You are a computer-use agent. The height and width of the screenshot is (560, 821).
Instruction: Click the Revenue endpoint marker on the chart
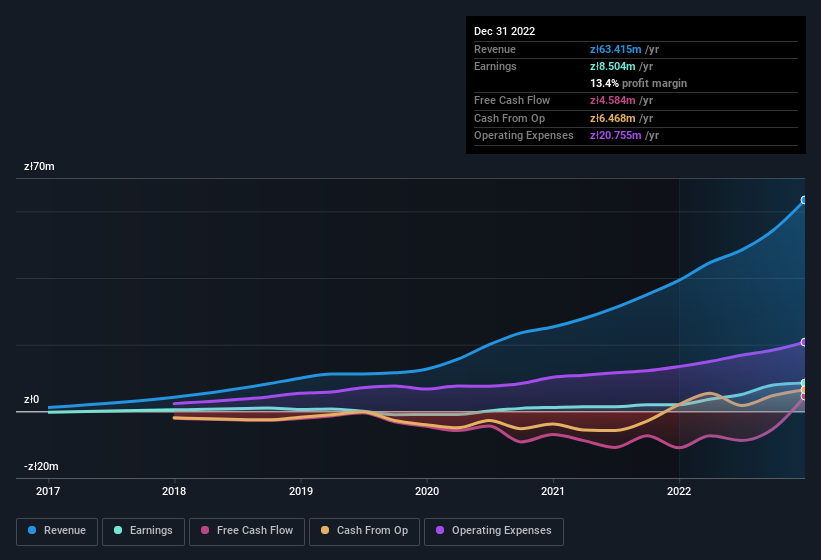[804, 200]
